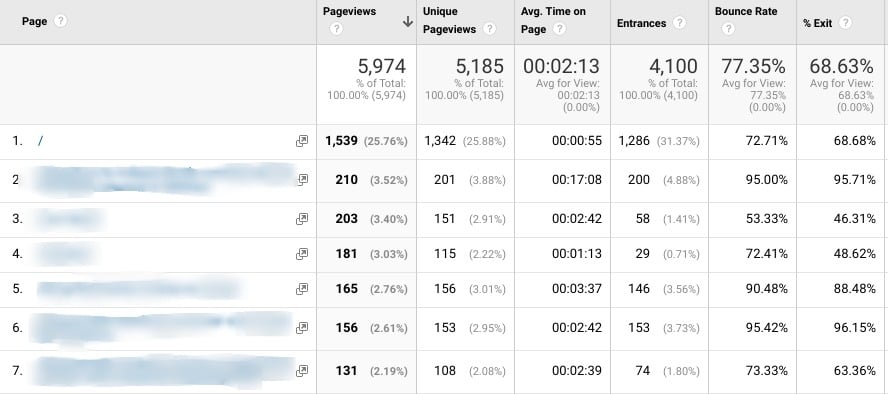Screen dimensions: 888x394
Task: Sort table by % Exit column header
Action: coord(817,23)
